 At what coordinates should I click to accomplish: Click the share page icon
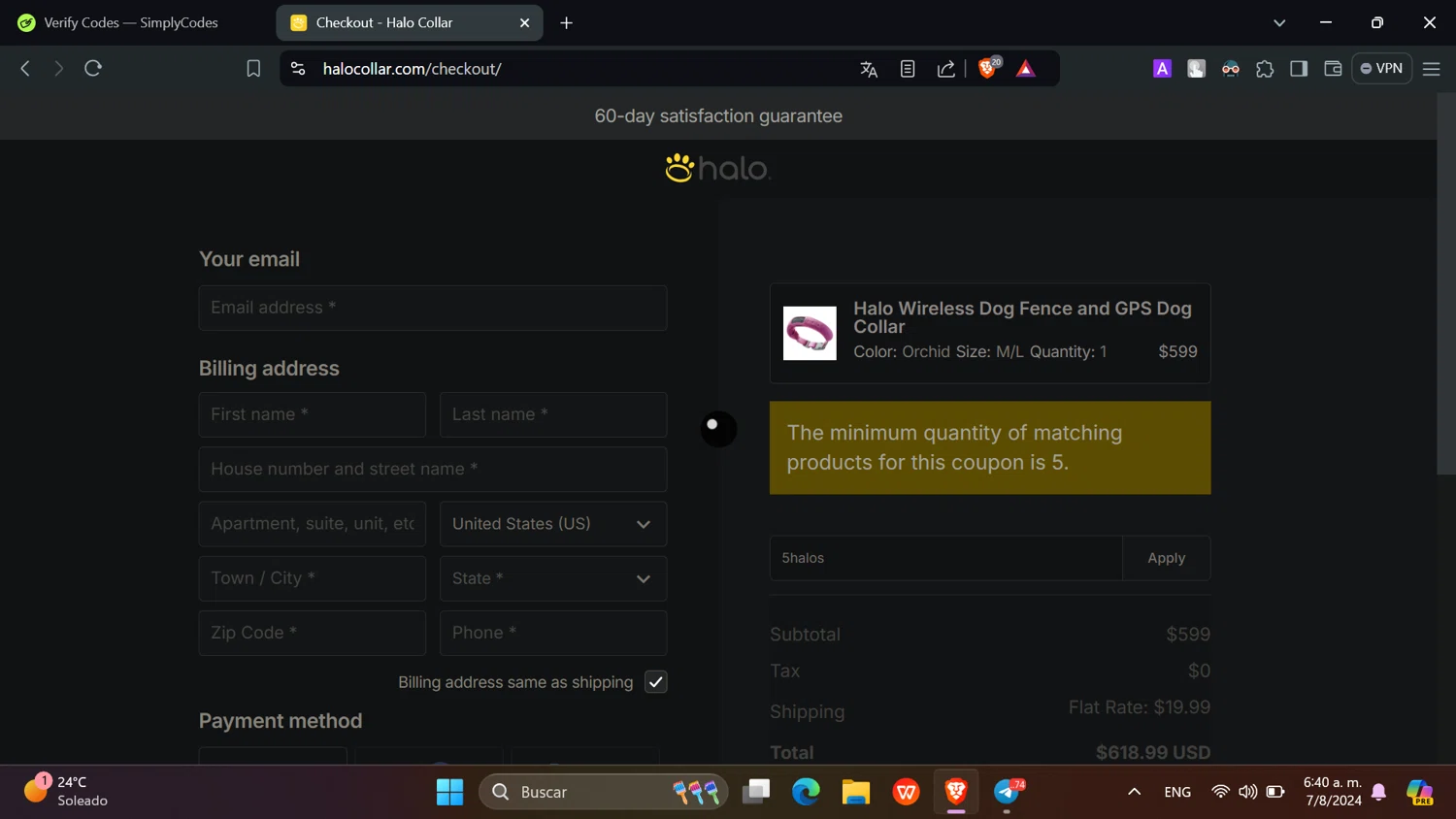point(945,69)
